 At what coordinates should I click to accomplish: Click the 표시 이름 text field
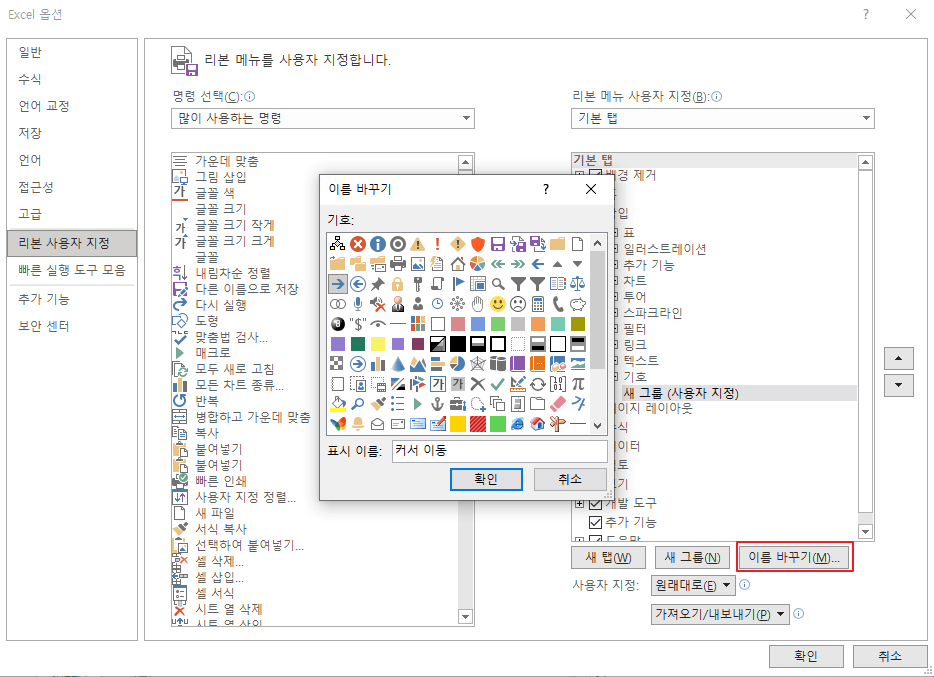point(500,451)
